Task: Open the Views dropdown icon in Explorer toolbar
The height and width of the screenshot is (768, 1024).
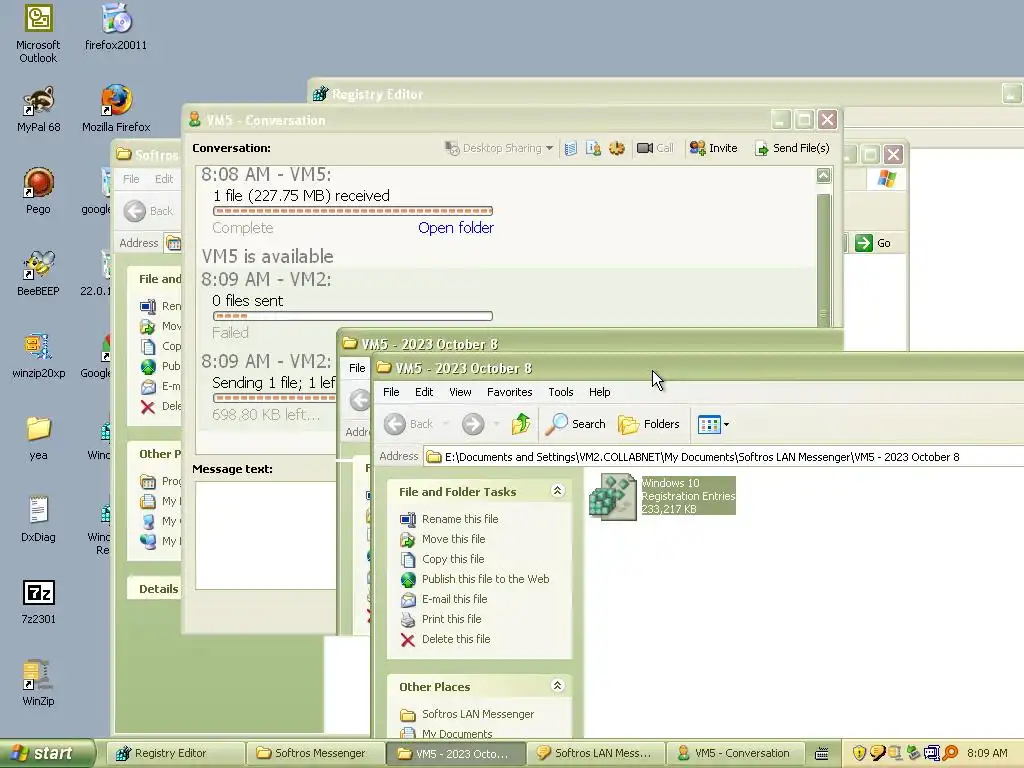Action: click(x=713, y=424)
